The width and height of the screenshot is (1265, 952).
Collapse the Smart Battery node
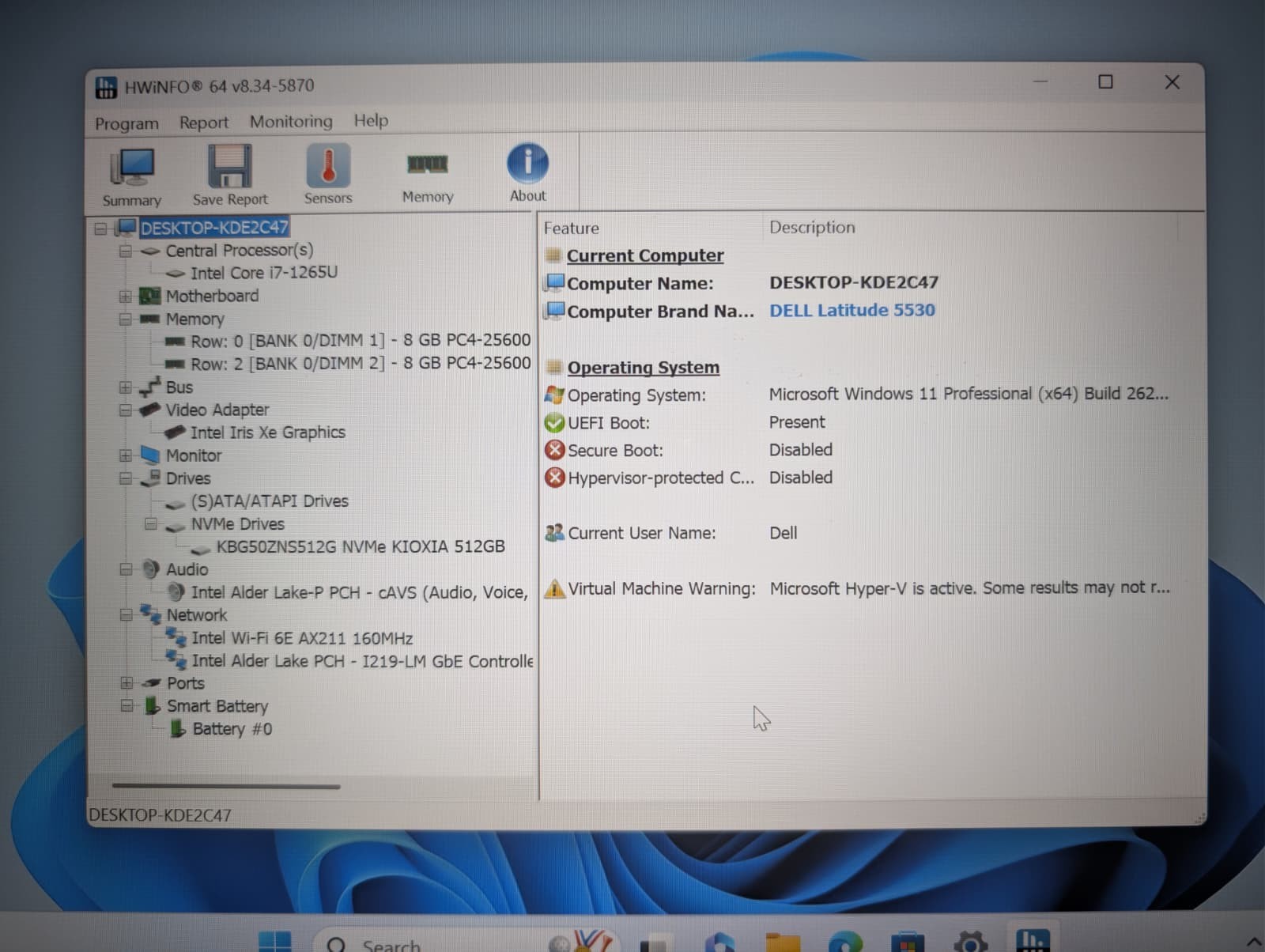coord(126,706)
